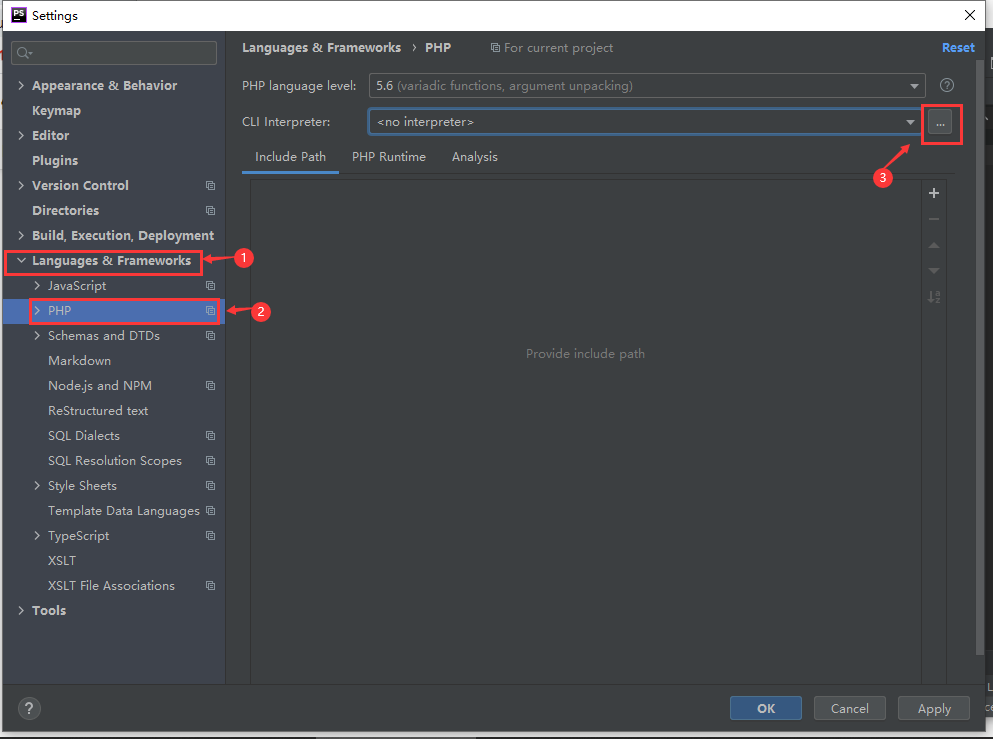Expand the JavaScript subtree chevron

click(37, 286)
